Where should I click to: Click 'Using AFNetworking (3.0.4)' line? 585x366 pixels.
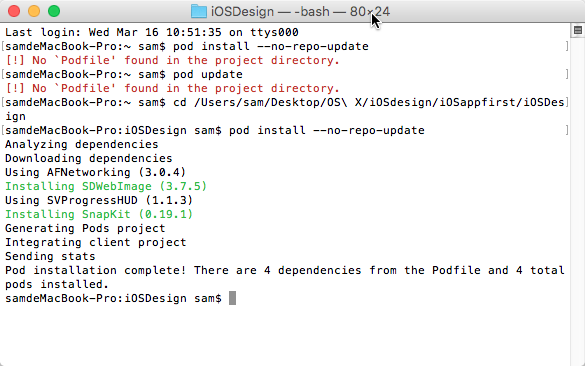tap(96, 172)
